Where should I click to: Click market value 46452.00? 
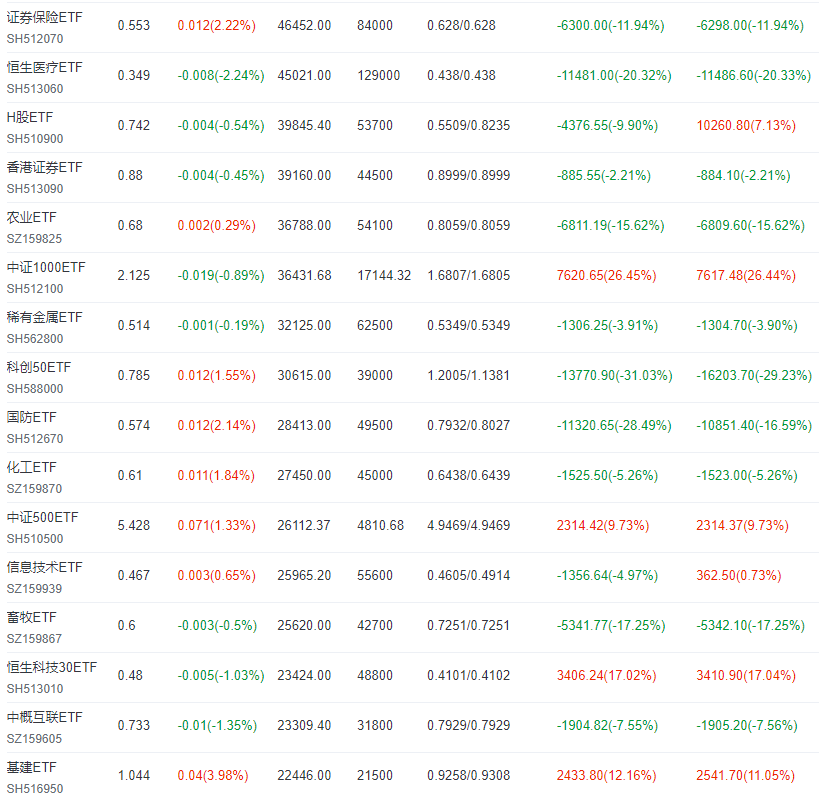[304, 26]
